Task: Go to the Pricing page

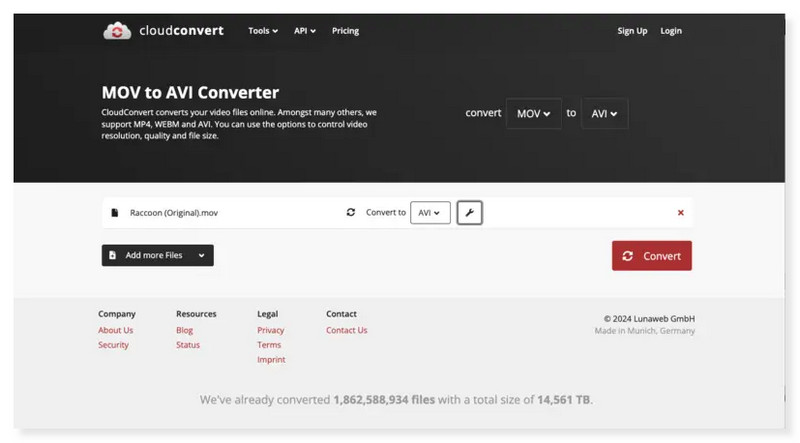Action: pos(345,31)
